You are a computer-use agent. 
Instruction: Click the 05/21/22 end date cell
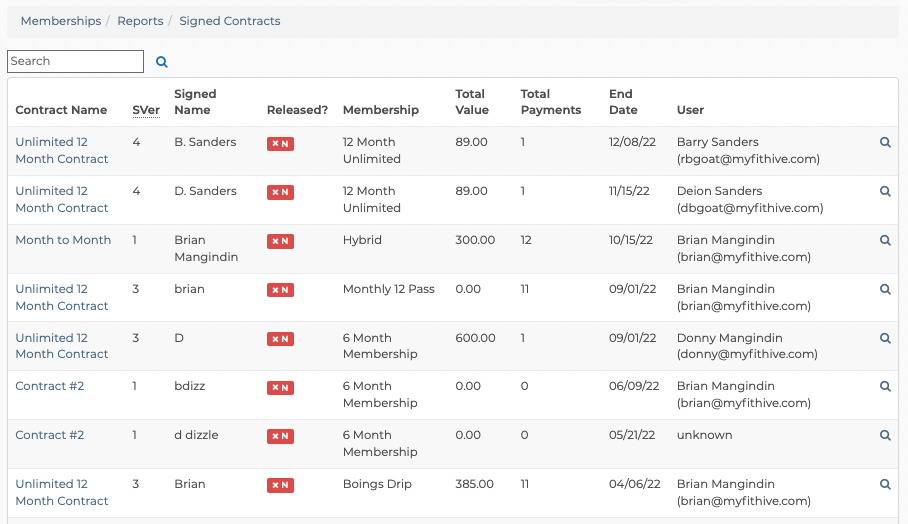click(632, 435)
